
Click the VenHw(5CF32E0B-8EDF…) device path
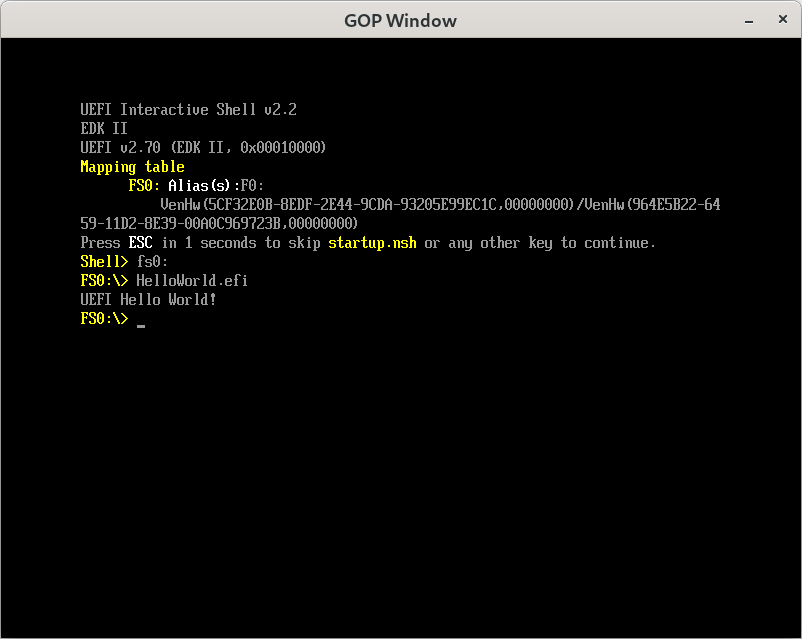click(440, 205)
